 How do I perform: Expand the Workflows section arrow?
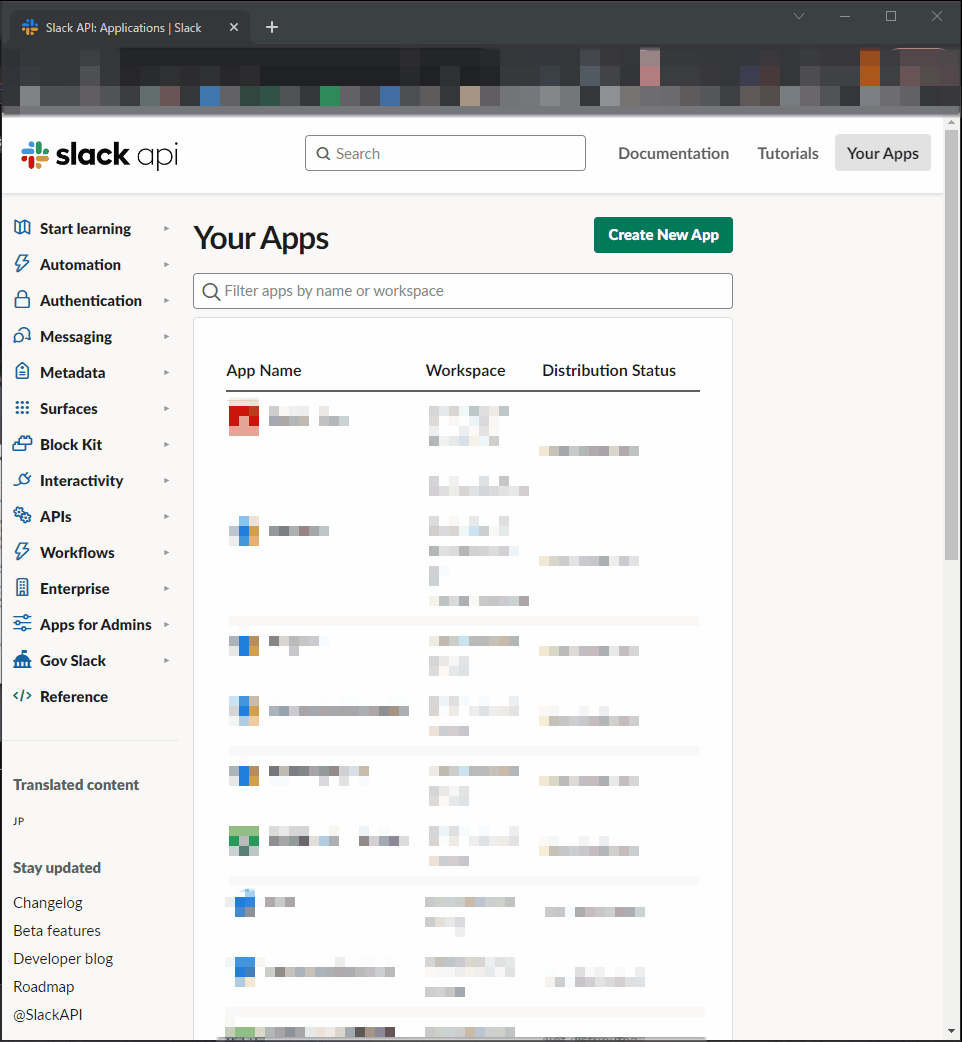166,552
